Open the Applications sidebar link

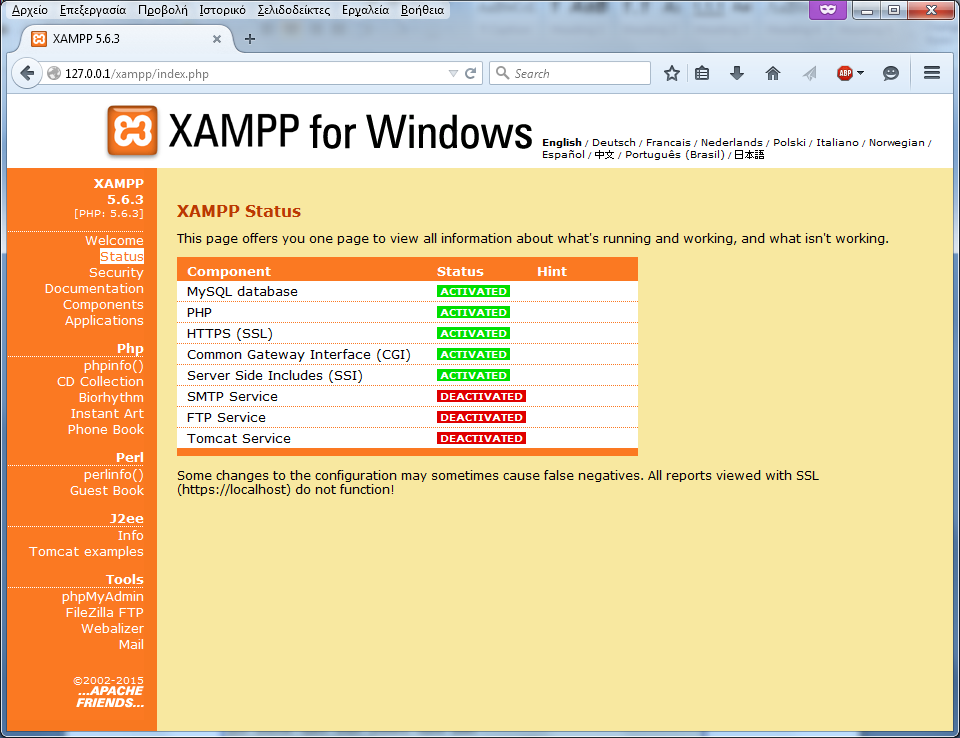click(105, 320)
